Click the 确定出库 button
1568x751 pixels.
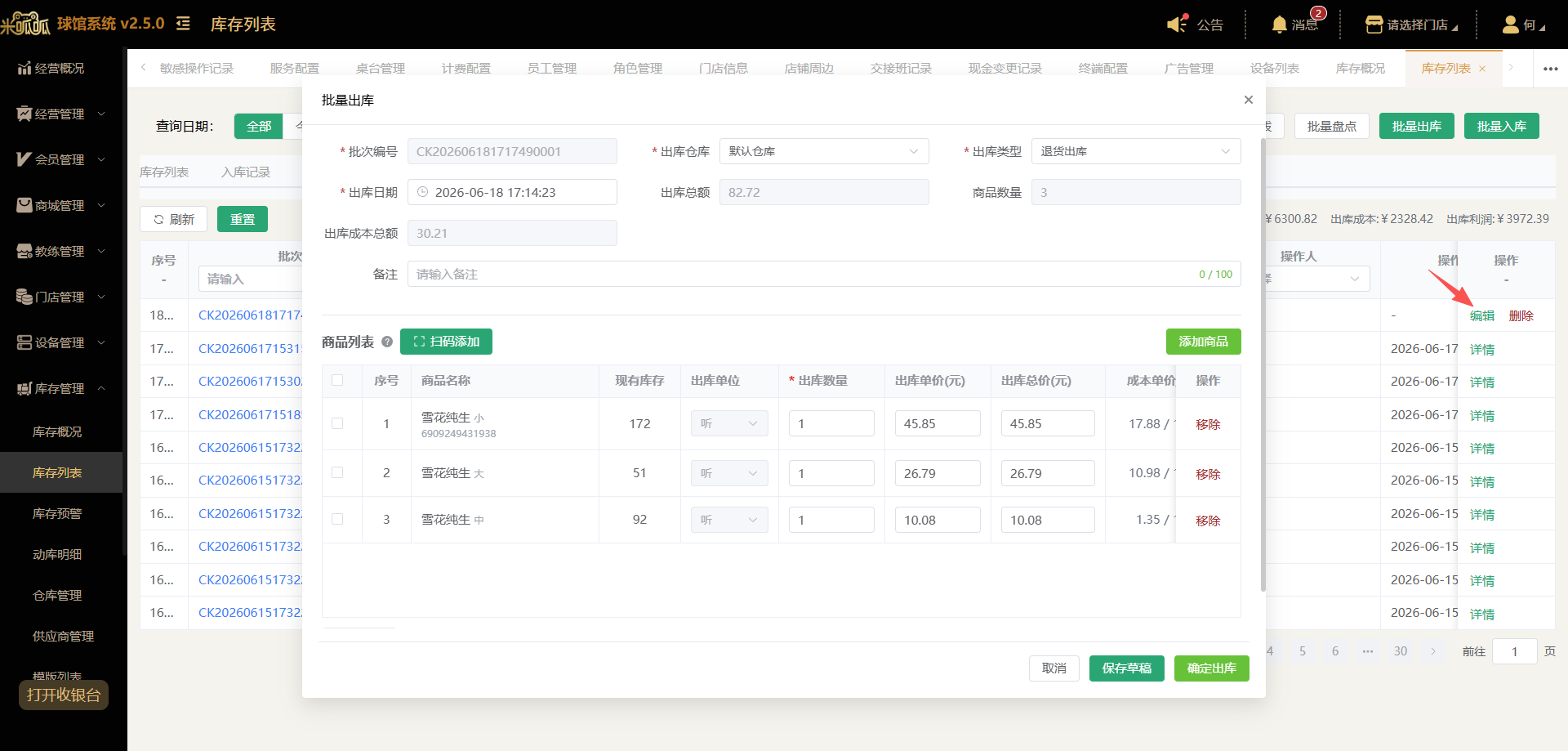click(x=1212, y=668)
